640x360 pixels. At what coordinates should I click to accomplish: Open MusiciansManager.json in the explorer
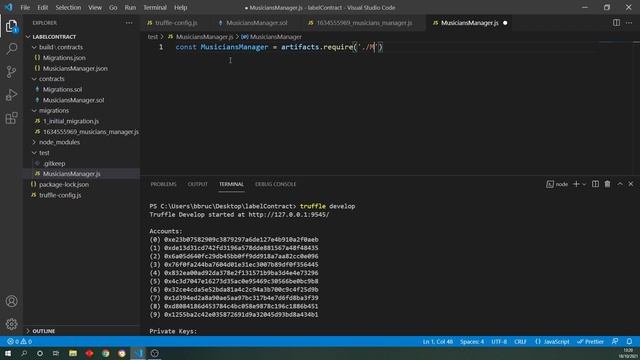coord(75,69)
